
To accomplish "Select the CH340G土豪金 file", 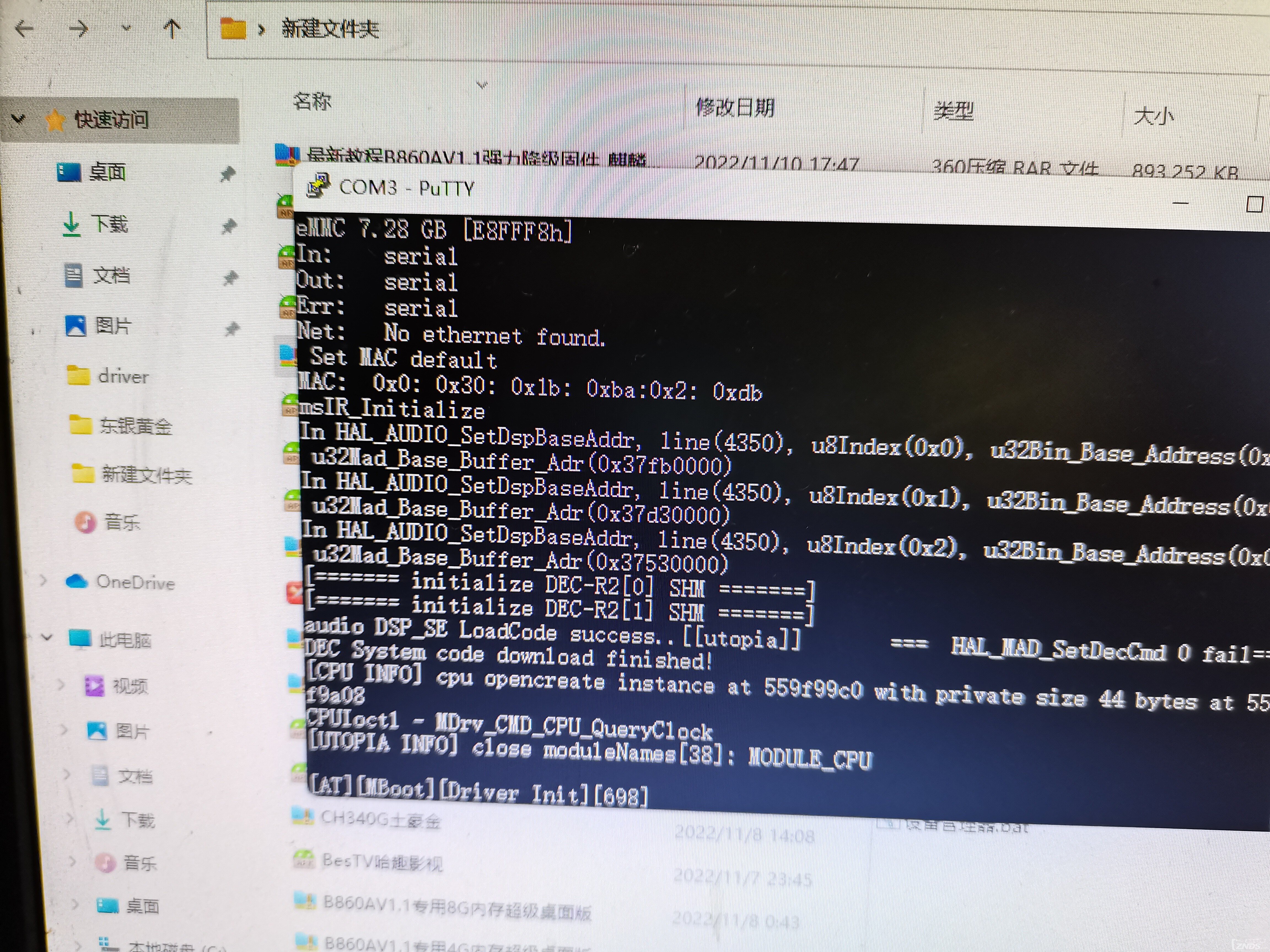I will pyautogui.click(x=380, y=819).
